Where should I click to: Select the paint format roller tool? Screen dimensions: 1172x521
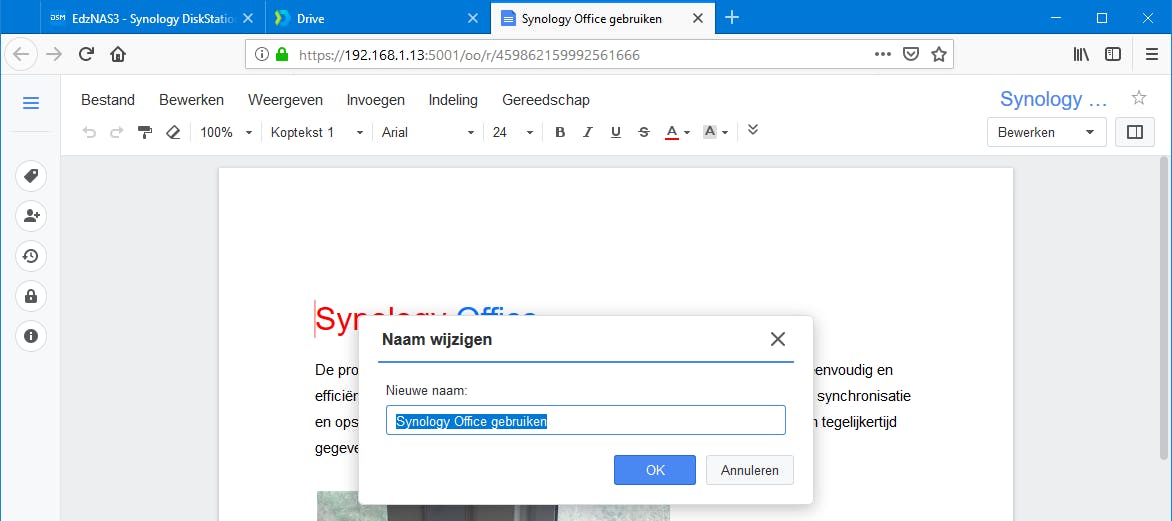pos(145,132)
